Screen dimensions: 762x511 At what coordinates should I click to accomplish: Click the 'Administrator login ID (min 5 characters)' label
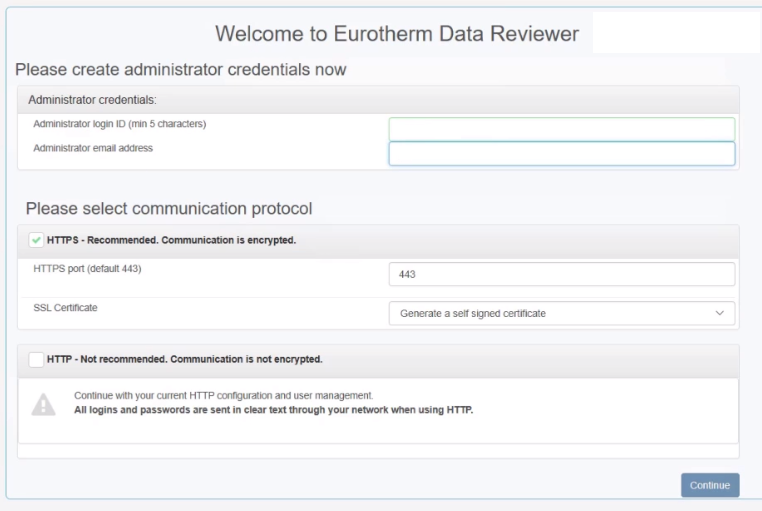tap(120, 124)
